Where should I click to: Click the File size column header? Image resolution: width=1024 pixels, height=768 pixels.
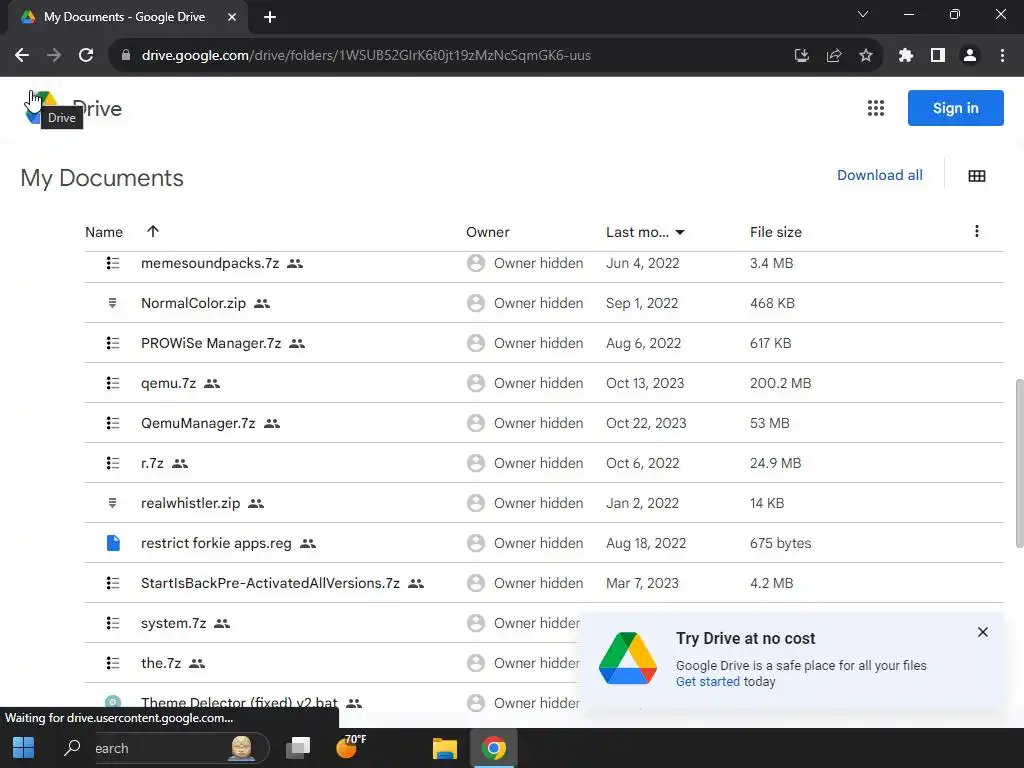(775, 232)
